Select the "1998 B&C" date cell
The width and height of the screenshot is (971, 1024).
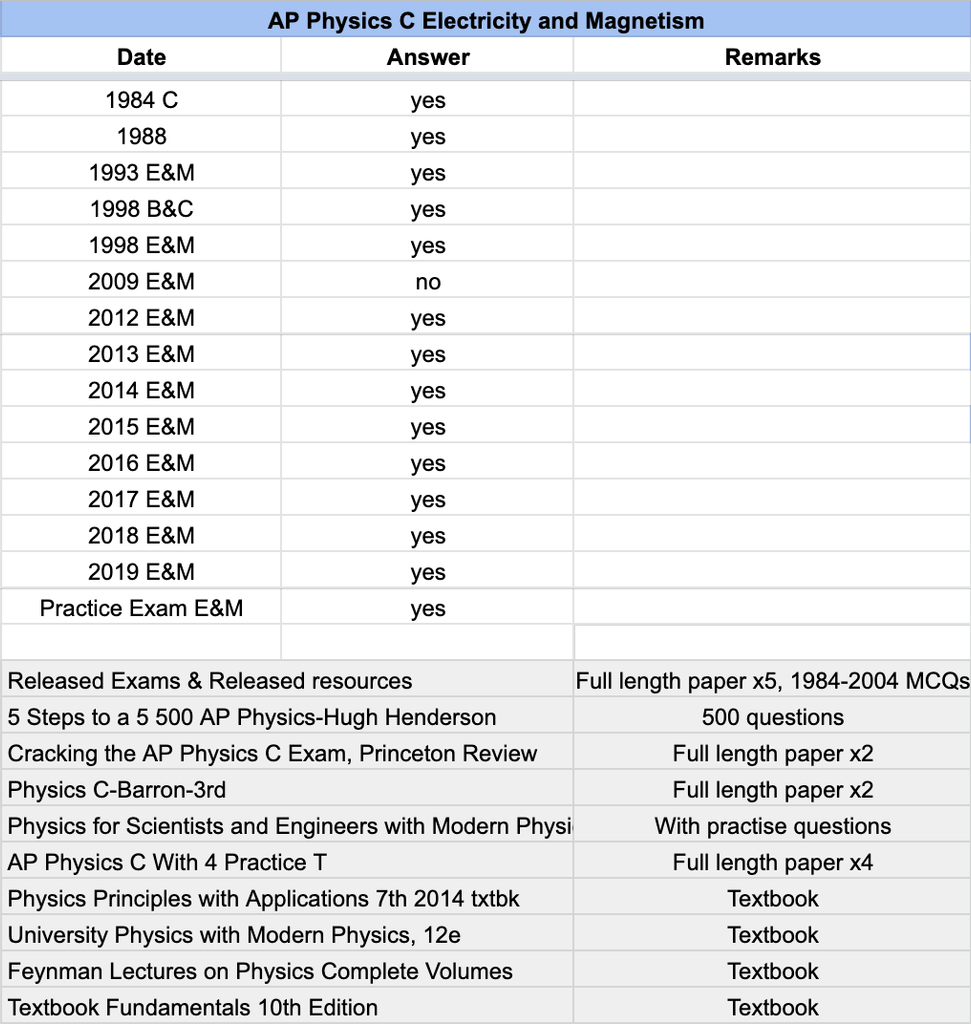pyautogui.click(x=141, y=209)
